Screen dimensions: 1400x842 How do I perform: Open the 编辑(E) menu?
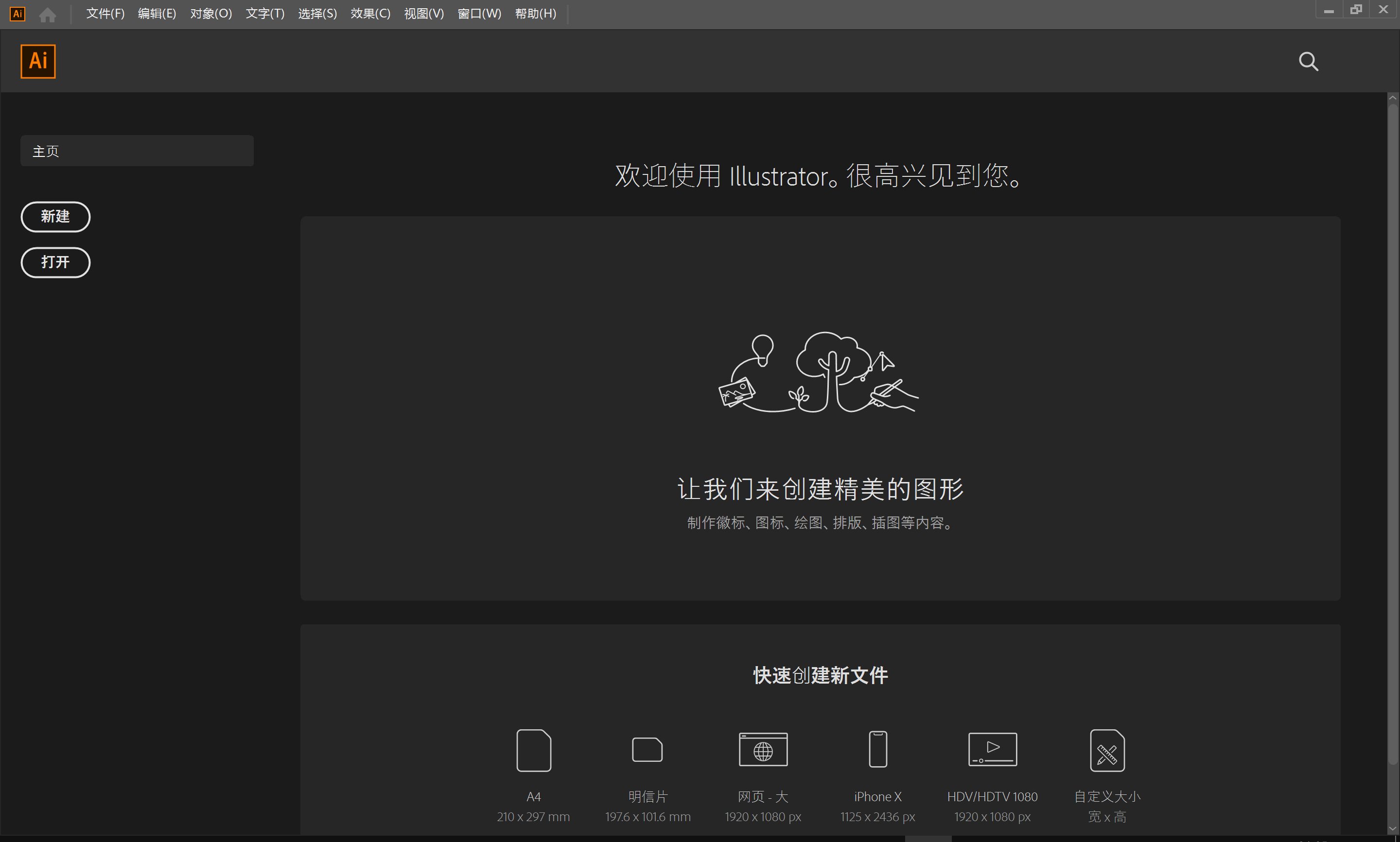[157, 14]
